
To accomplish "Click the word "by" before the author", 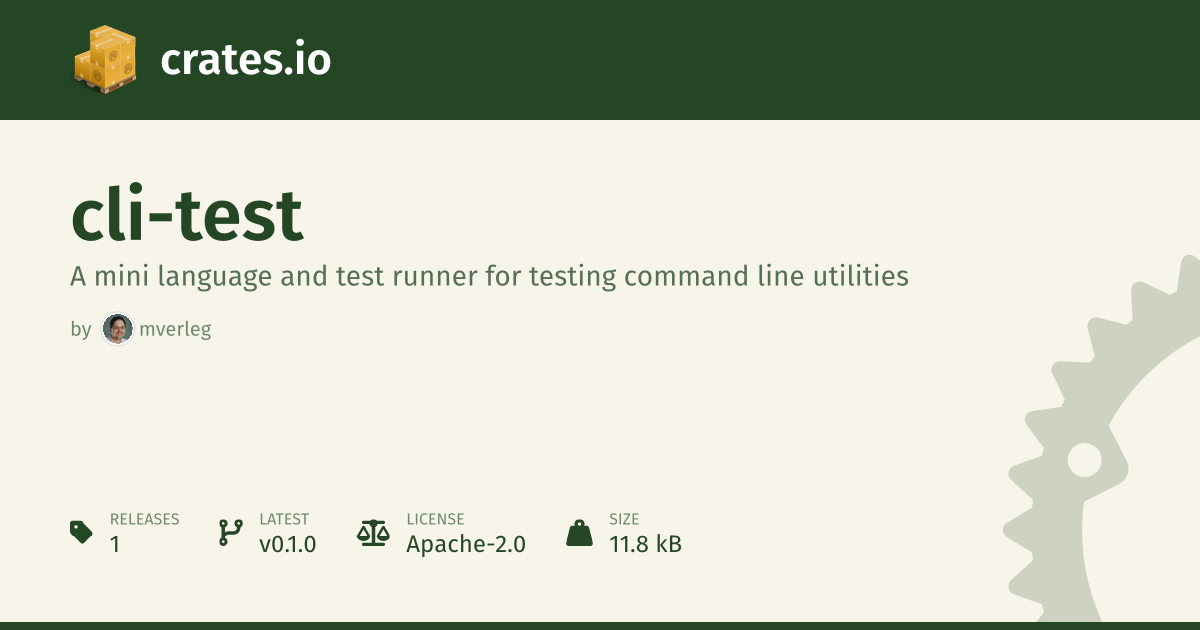I will [x=81, y=329].
